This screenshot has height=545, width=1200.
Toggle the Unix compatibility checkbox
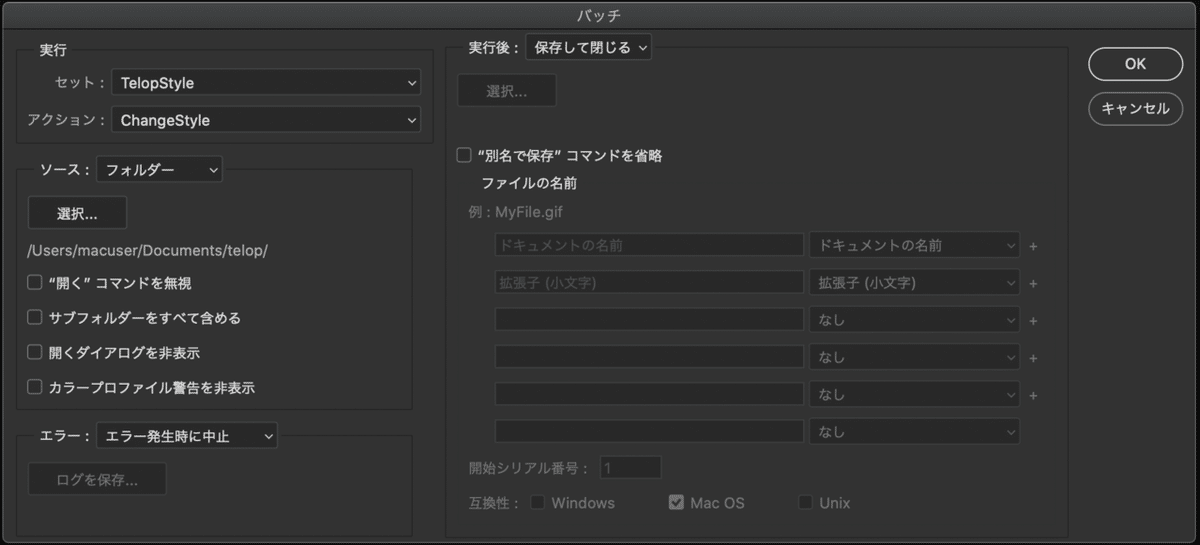pyautogui.click(x=805, y=502)
